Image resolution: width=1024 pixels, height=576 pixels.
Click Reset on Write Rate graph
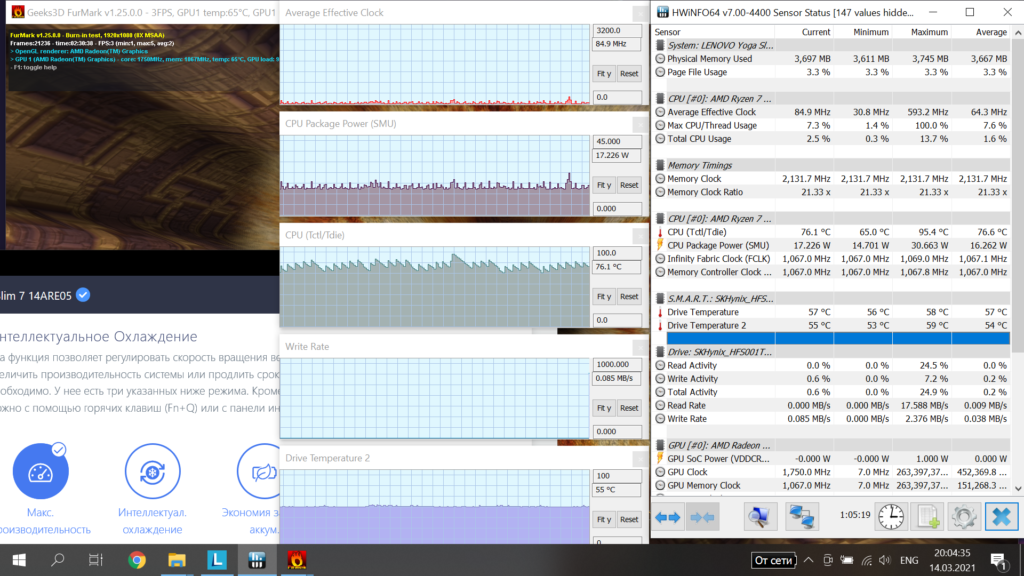(x=629, y=408)
